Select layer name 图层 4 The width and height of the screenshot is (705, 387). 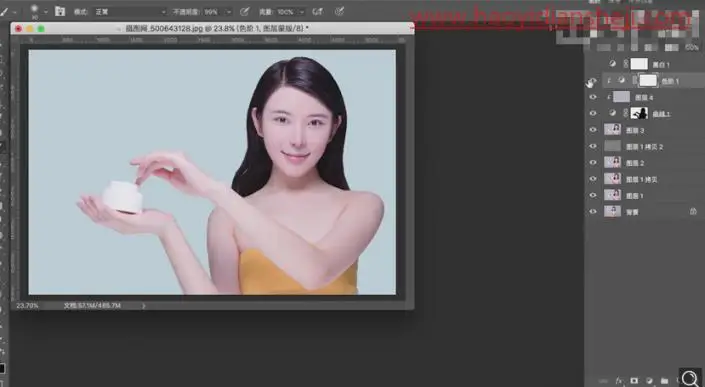pyautogui.click(x=644, y=98)
